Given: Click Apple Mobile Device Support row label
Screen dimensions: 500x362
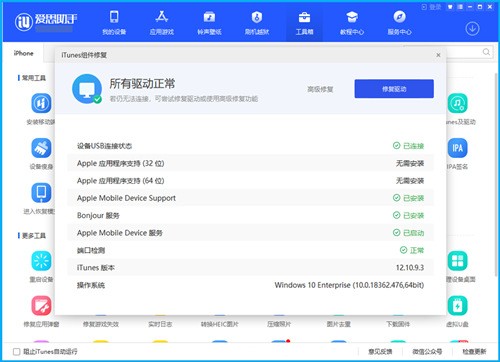Looking at the screenshot, I should [x=126, y=198].
